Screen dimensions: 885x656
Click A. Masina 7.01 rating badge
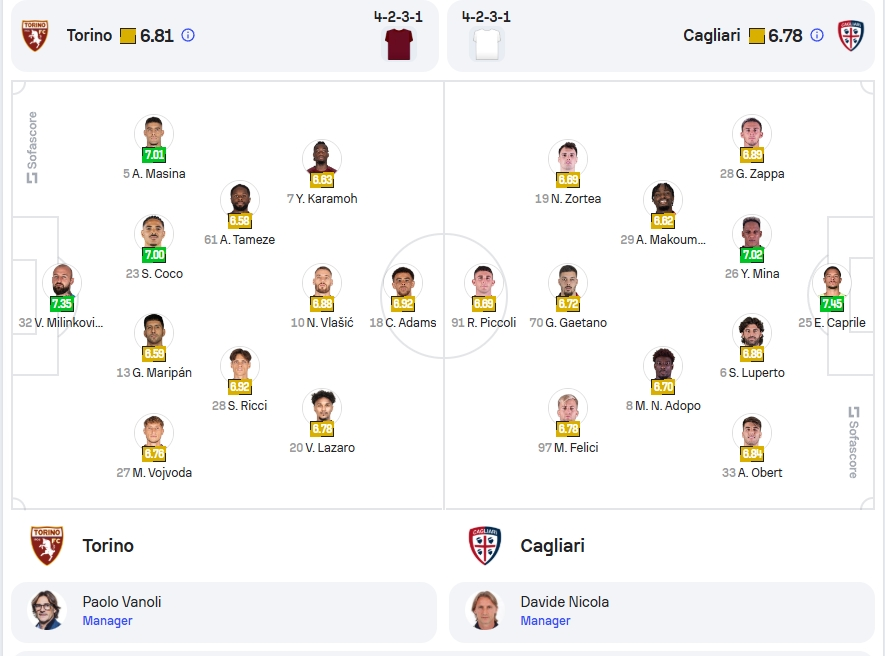(x=154, y=155)
